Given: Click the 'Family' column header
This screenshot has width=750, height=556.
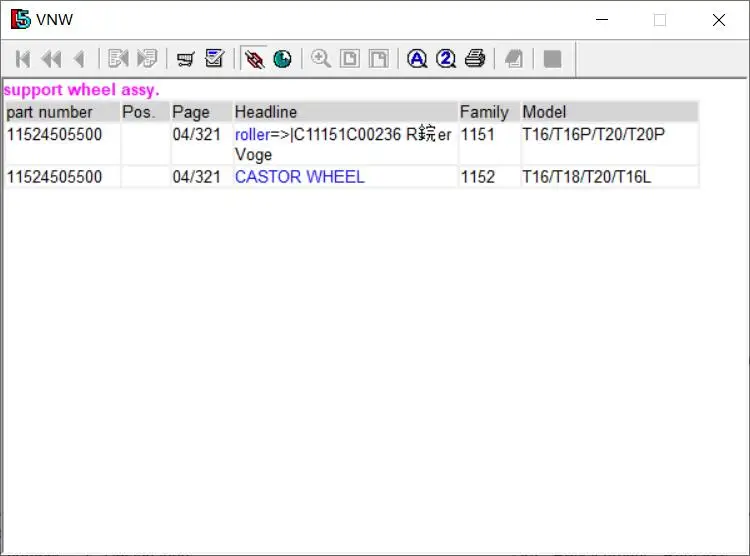Looking at the screenshot, I should pyautogui.click(x=484, y=112).
